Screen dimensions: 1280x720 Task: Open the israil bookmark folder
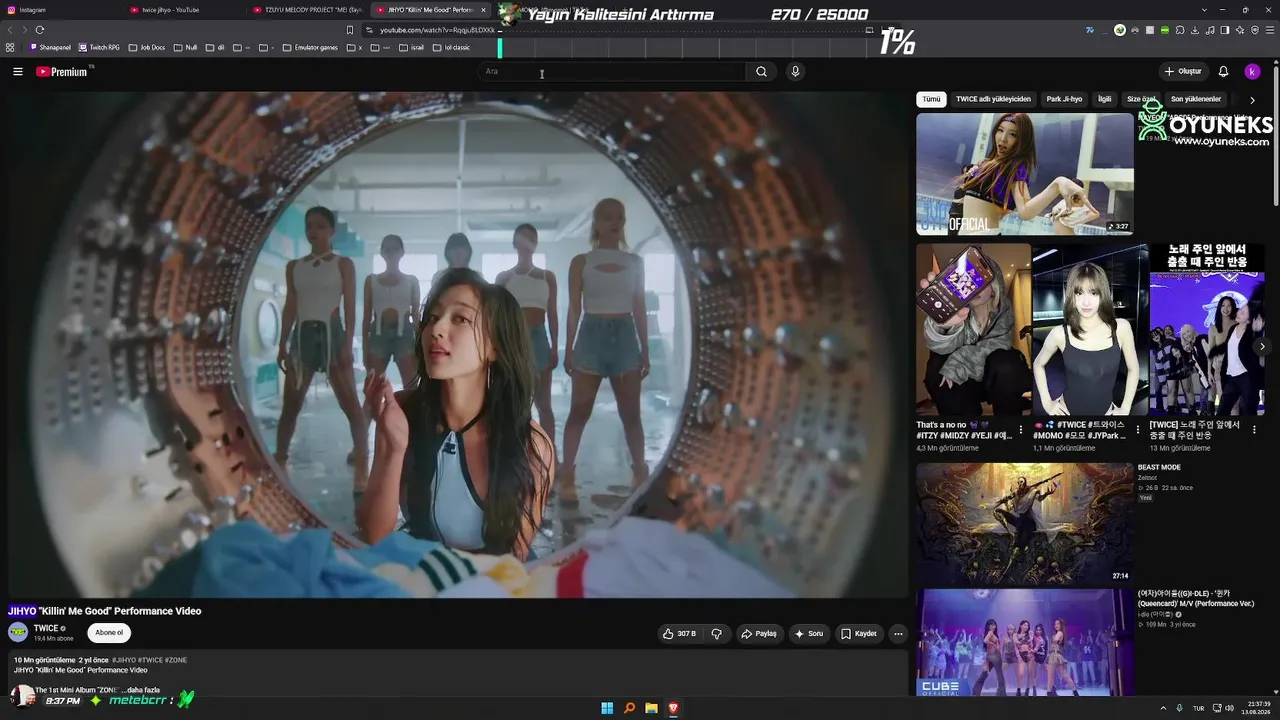[x=411, y=47]
